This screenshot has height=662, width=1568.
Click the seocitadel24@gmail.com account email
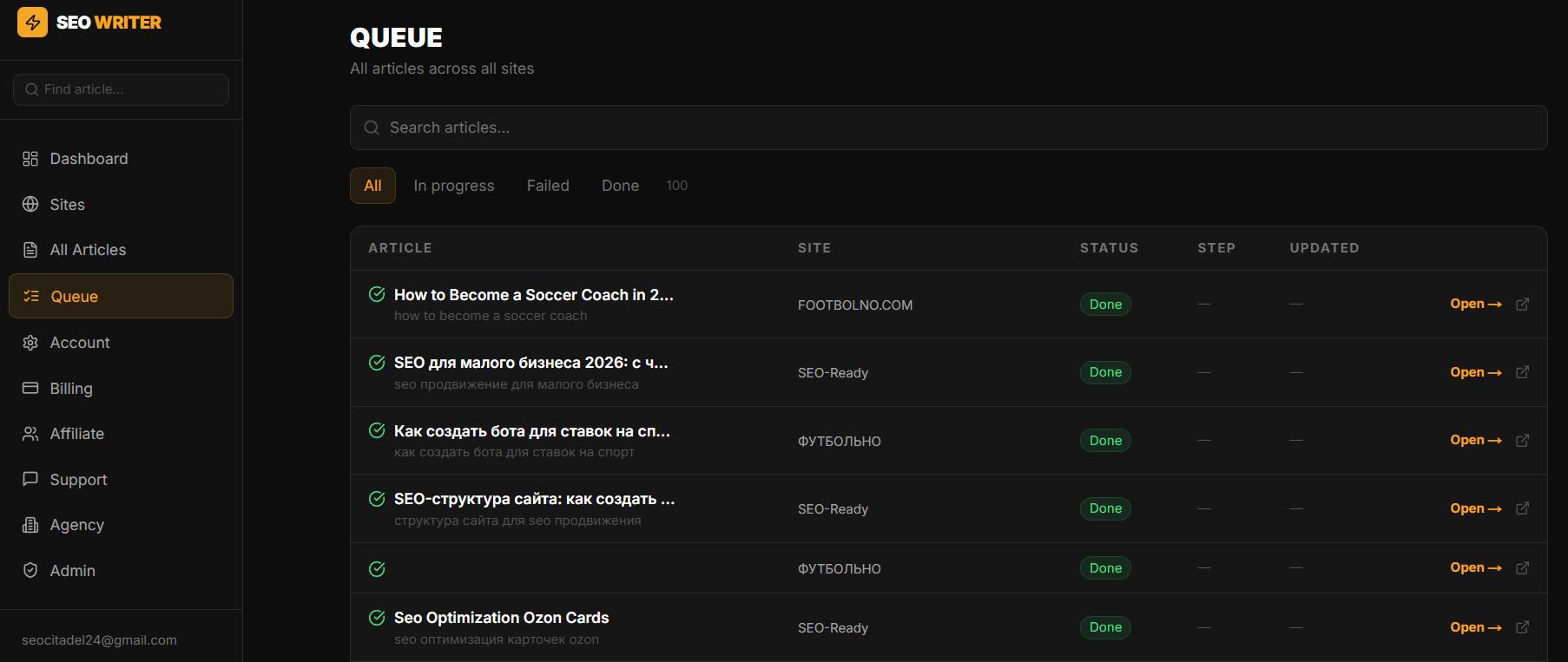click(x=99, y=640)
